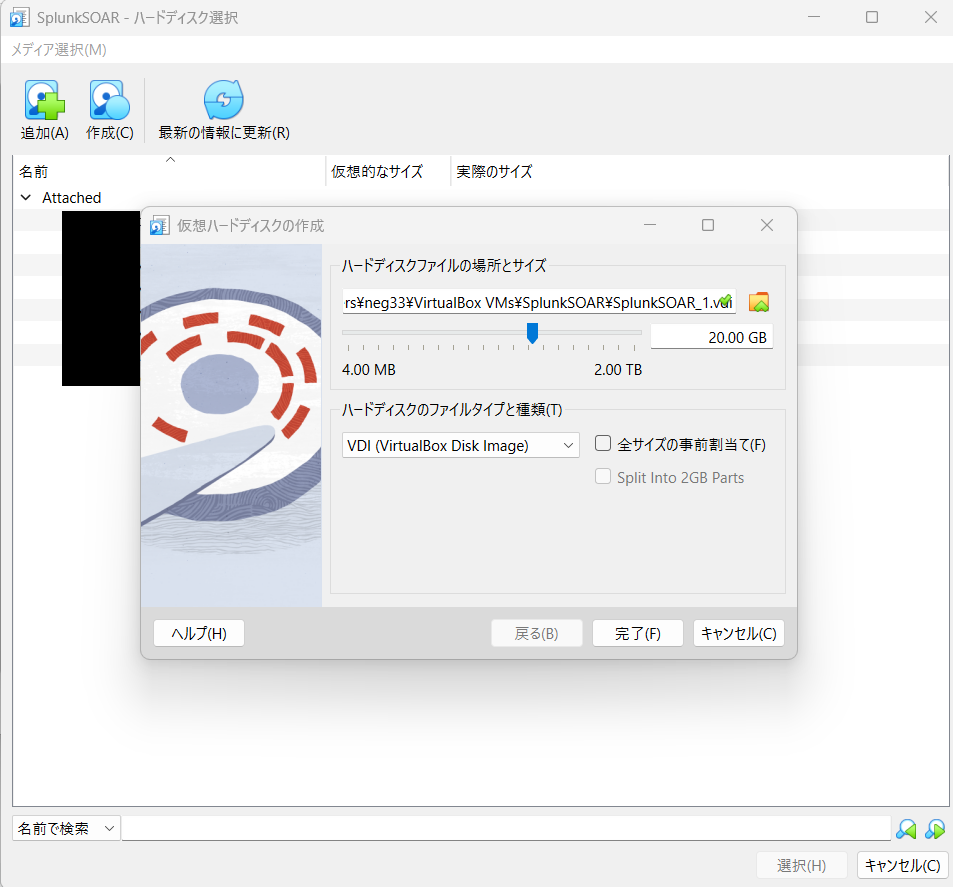Click SplunkSOAR window title bar icon
The image size is (953, 887).
tap(18, 17)
